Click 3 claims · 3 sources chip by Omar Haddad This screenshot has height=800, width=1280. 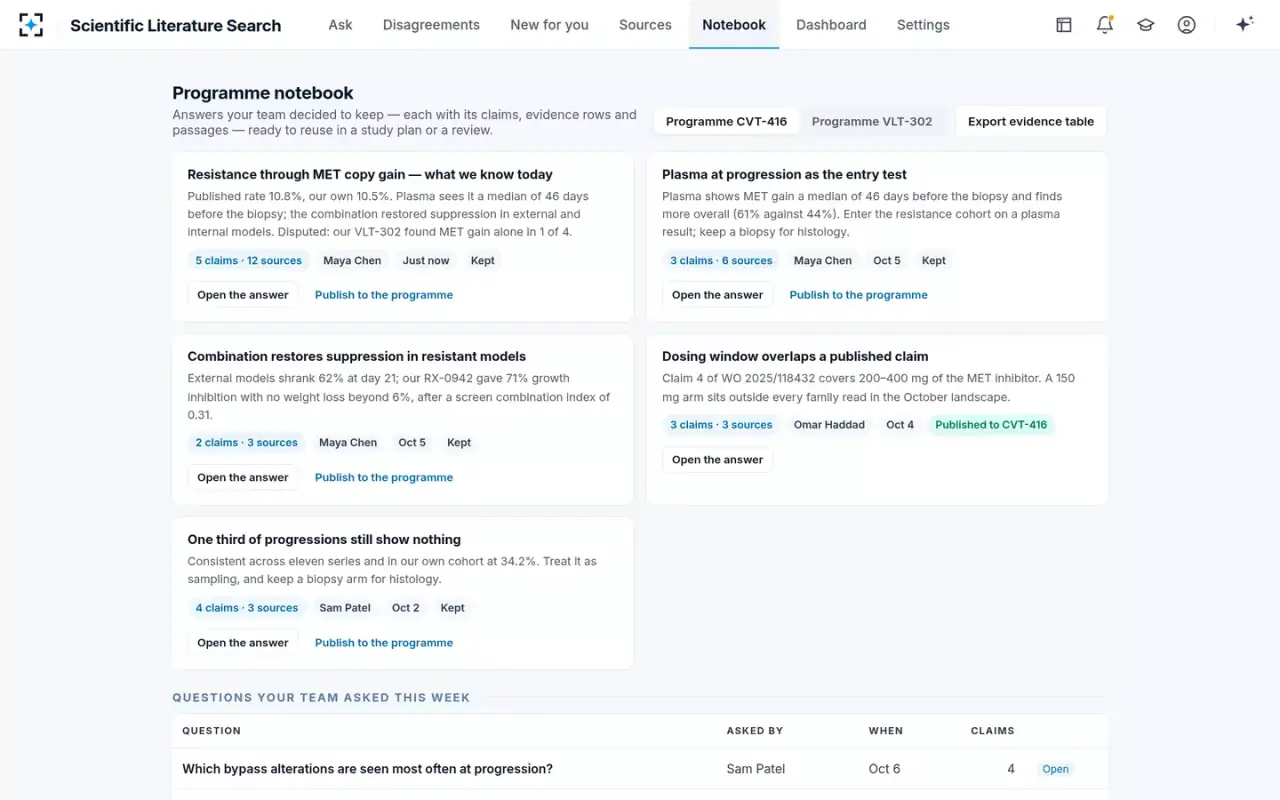click(x=721, y=425)
